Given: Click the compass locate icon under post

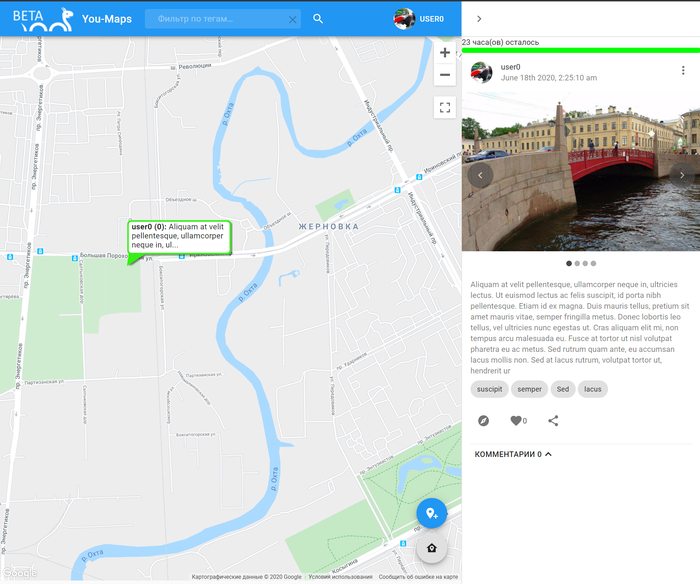Looking at the screenshot, I should (x=483, y=421).
